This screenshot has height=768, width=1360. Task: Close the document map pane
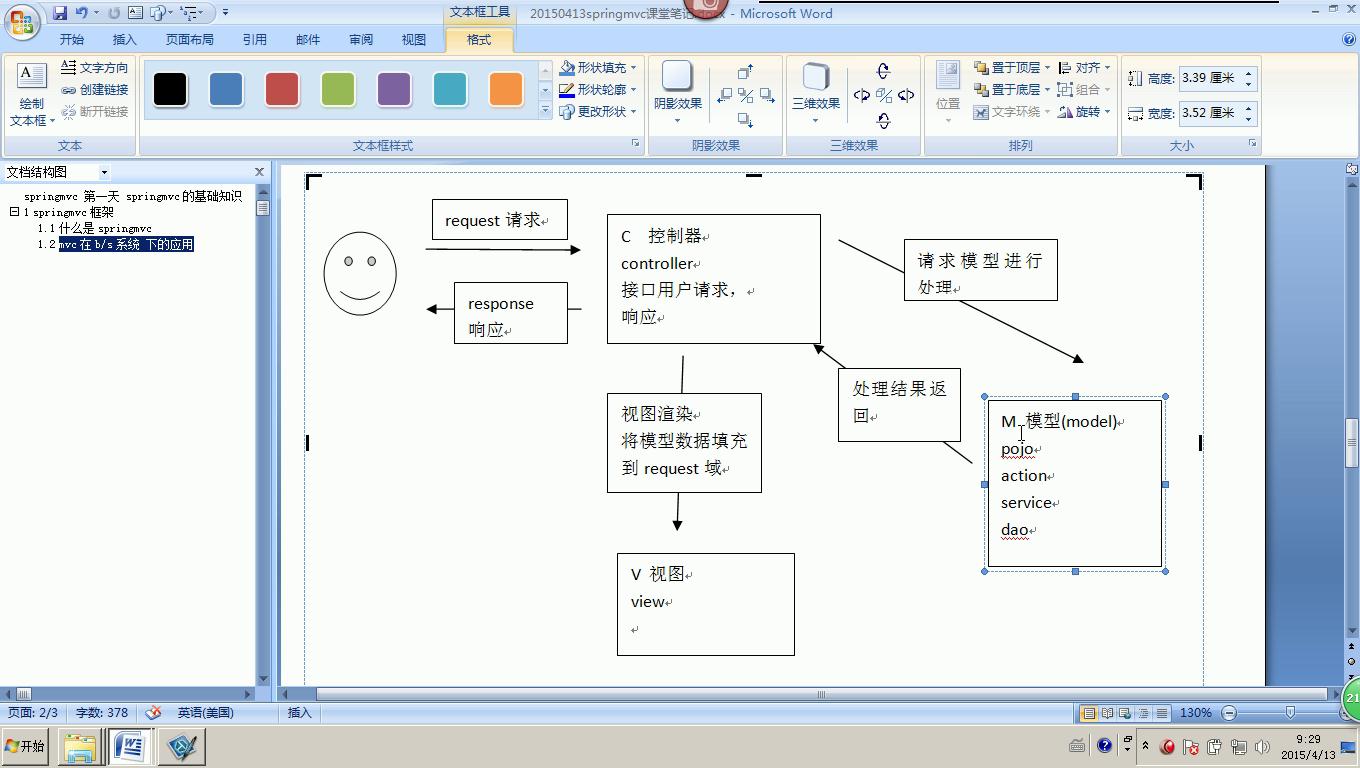(x=259, y=172)
